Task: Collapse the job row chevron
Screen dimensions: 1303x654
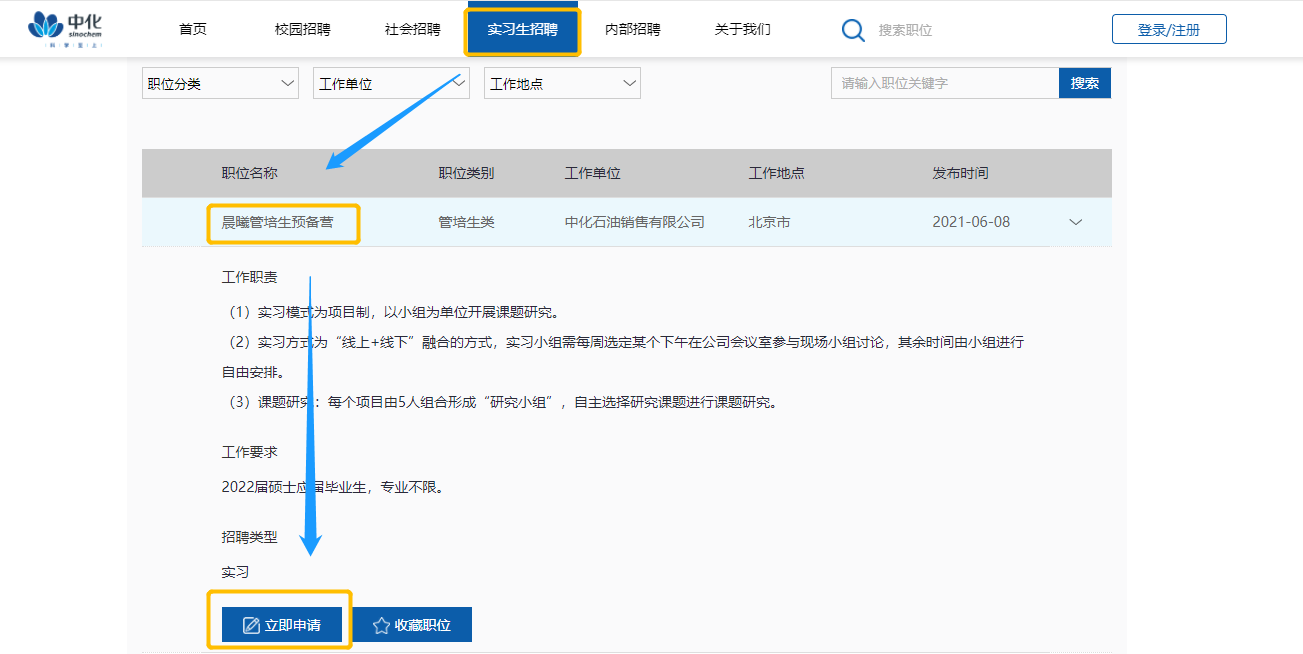Action: click(x=1076, y=222)
